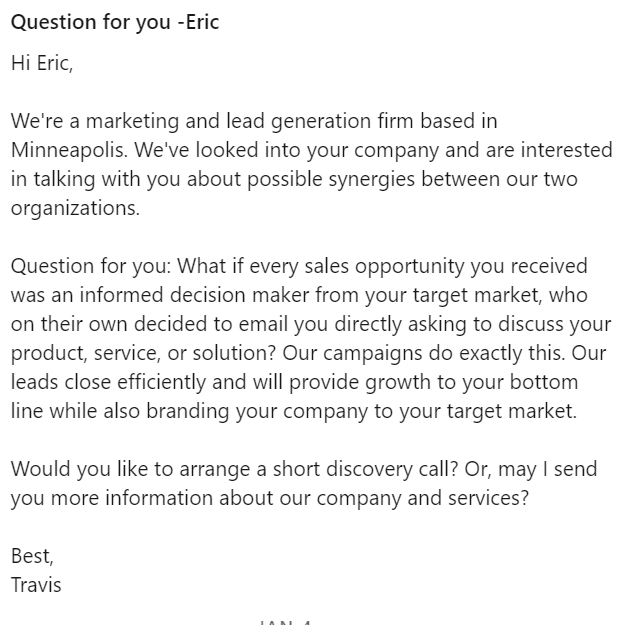Screen dimensions: 626x625
Task: Click the word "organizations." ending the first paragraph
Action: (75, 208)
